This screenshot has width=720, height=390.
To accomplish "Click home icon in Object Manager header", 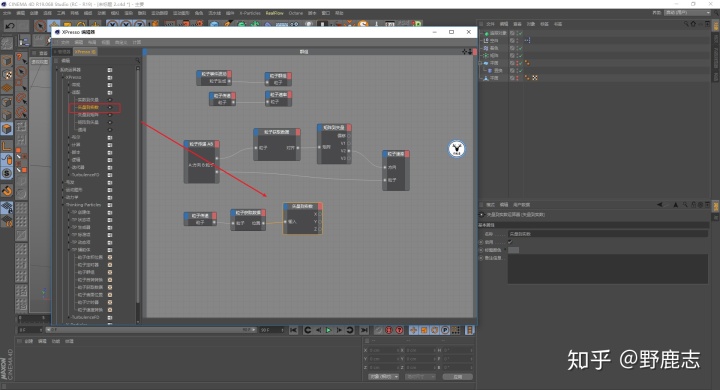I will tap(693, 23).
